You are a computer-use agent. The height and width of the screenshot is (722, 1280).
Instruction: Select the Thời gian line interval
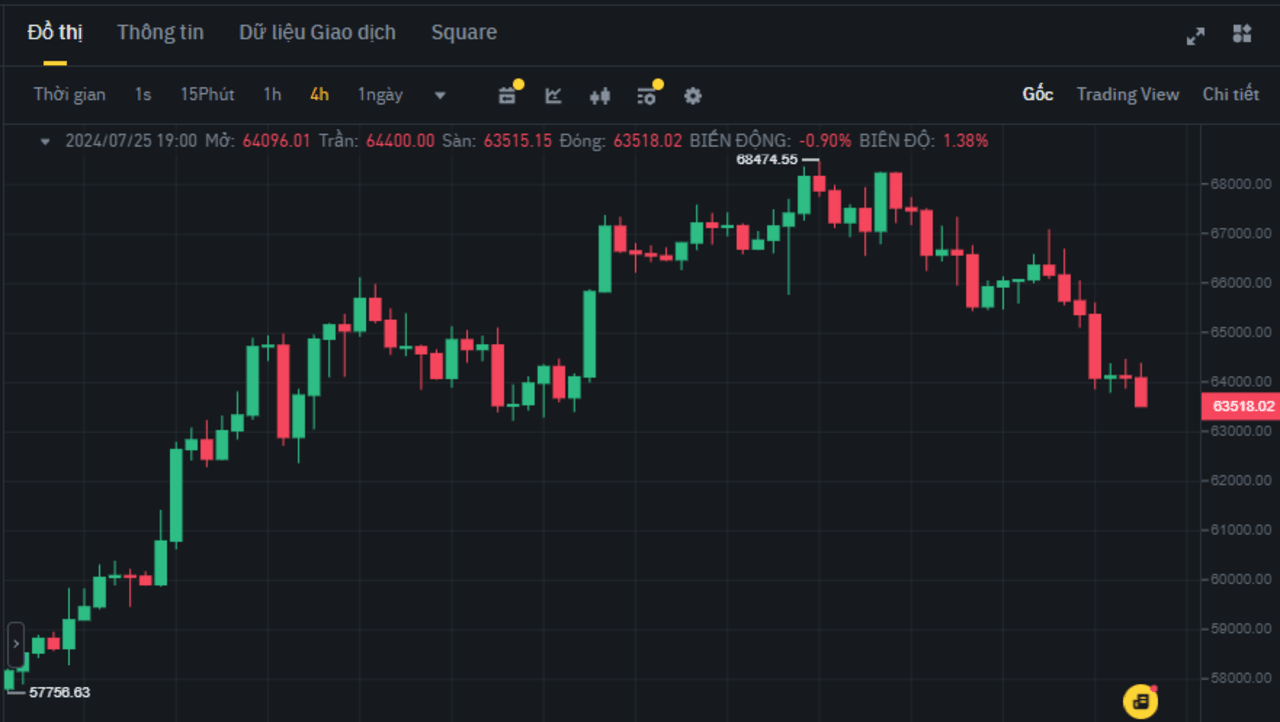(x=69, y=94)
